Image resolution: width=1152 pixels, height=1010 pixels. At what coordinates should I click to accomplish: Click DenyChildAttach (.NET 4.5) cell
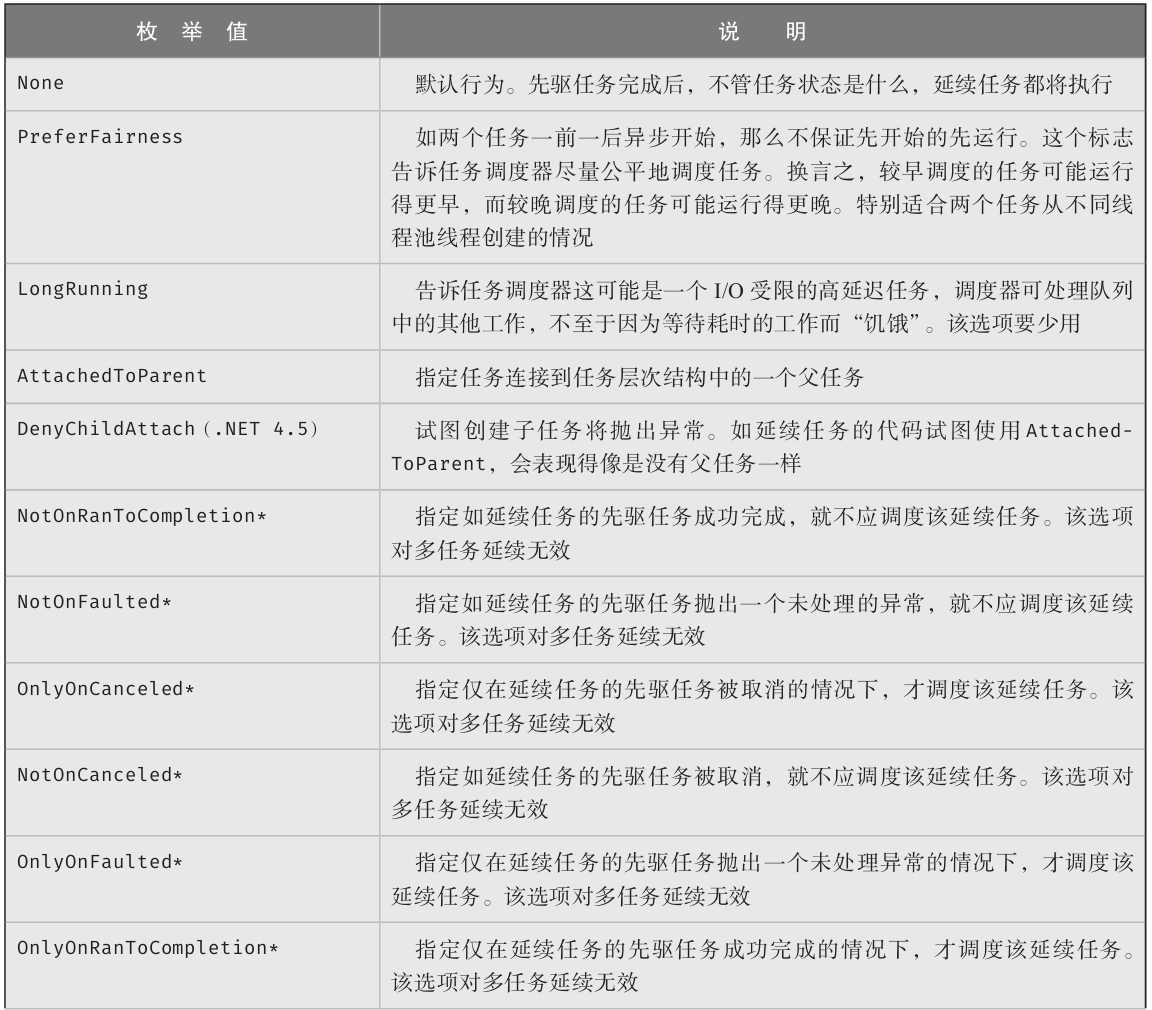pos(168,429)
